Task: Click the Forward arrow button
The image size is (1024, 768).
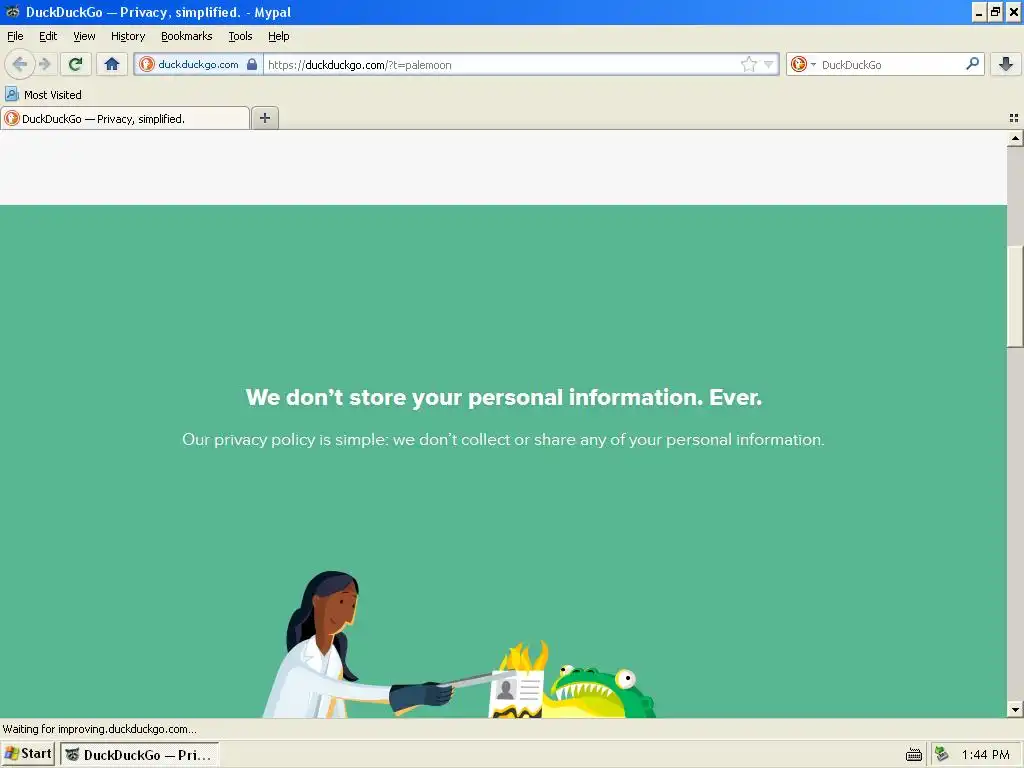Action: (44, 64)
